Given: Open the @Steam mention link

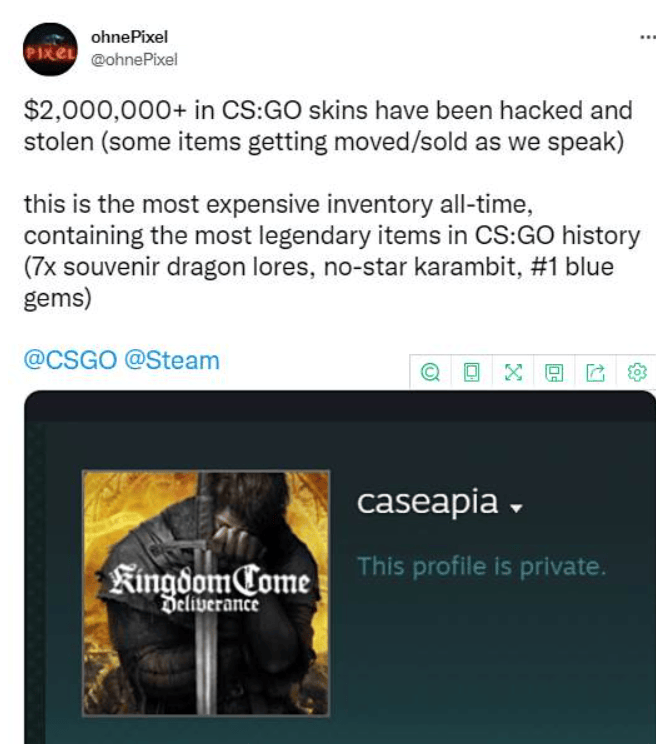Looking at the screenshot, I should [172, 360].
